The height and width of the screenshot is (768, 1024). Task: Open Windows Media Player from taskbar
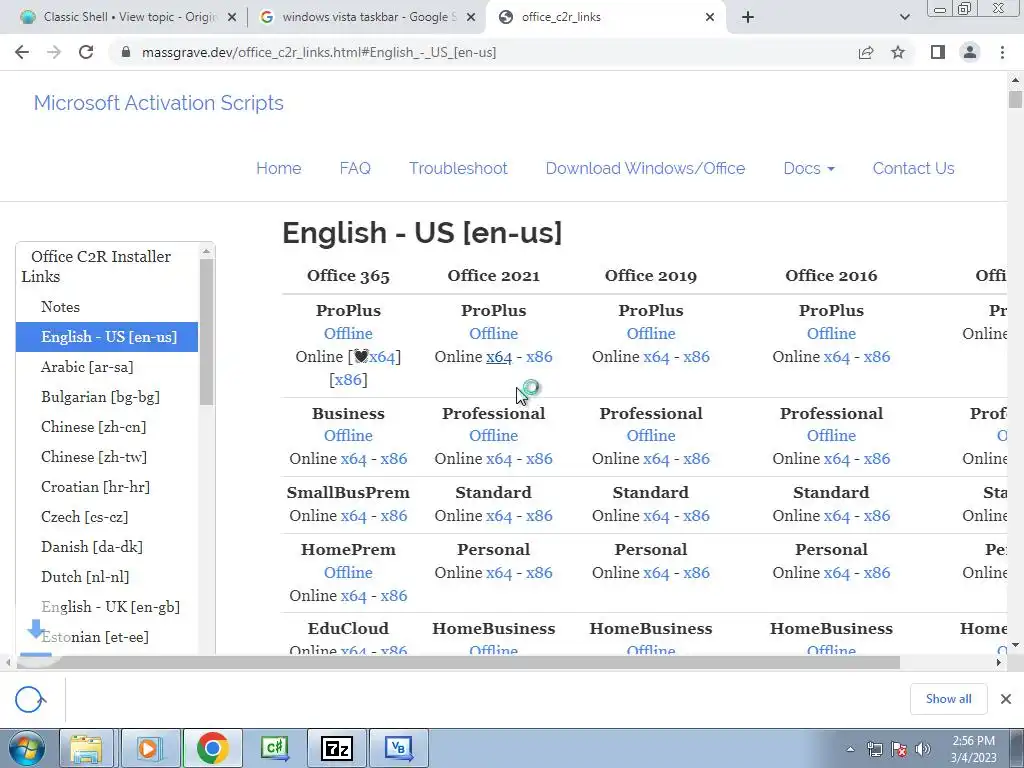[150, 748]
